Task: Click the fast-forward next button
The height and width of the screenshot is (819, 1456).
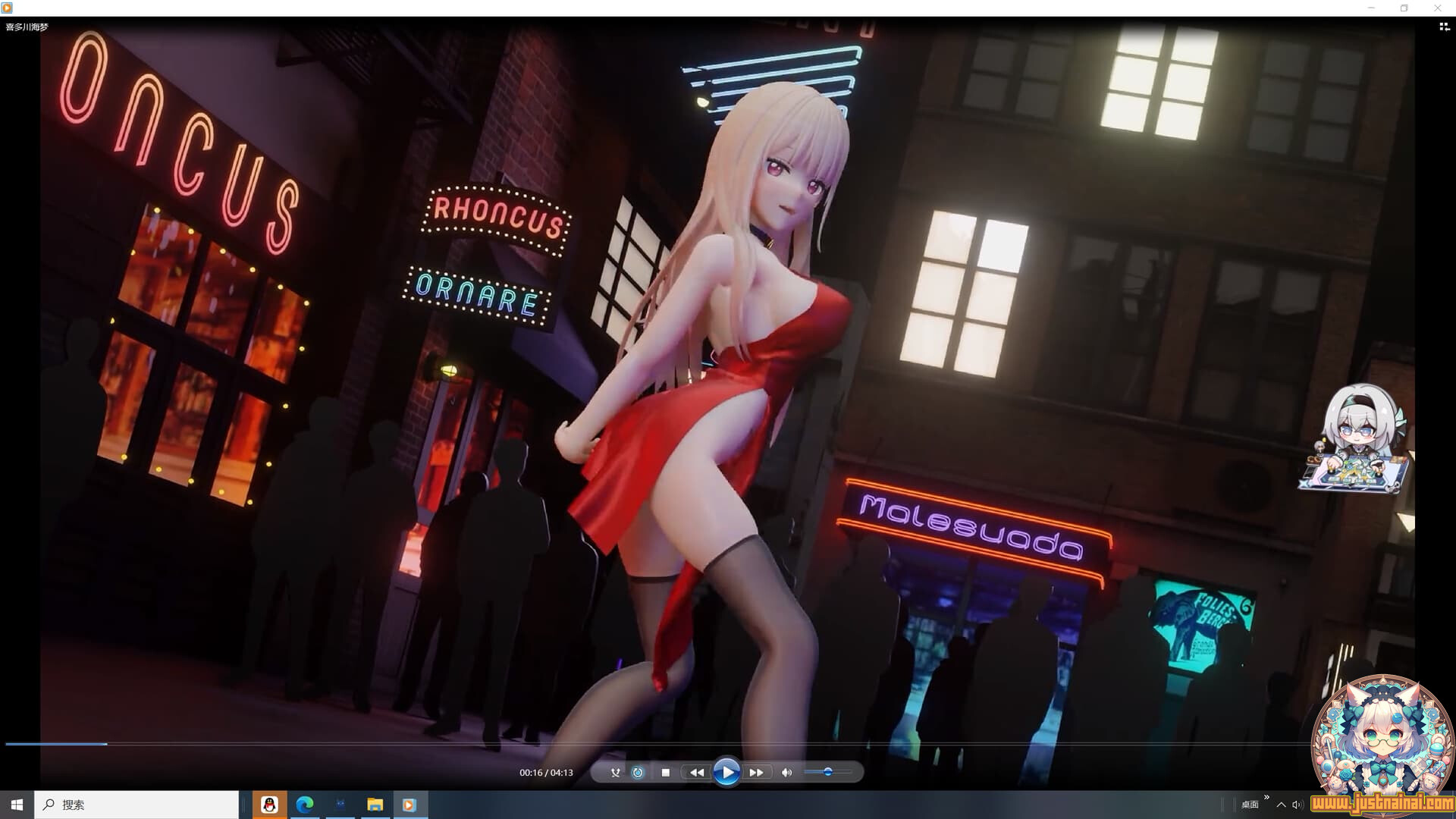Action: pos(757,773)
